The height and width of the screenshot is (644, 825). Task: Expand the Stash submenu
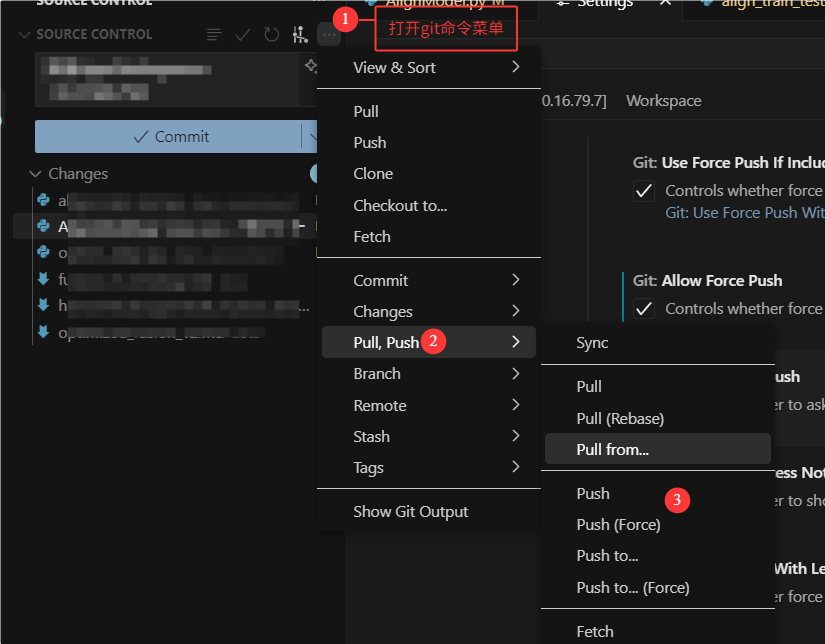click(429, 436)
